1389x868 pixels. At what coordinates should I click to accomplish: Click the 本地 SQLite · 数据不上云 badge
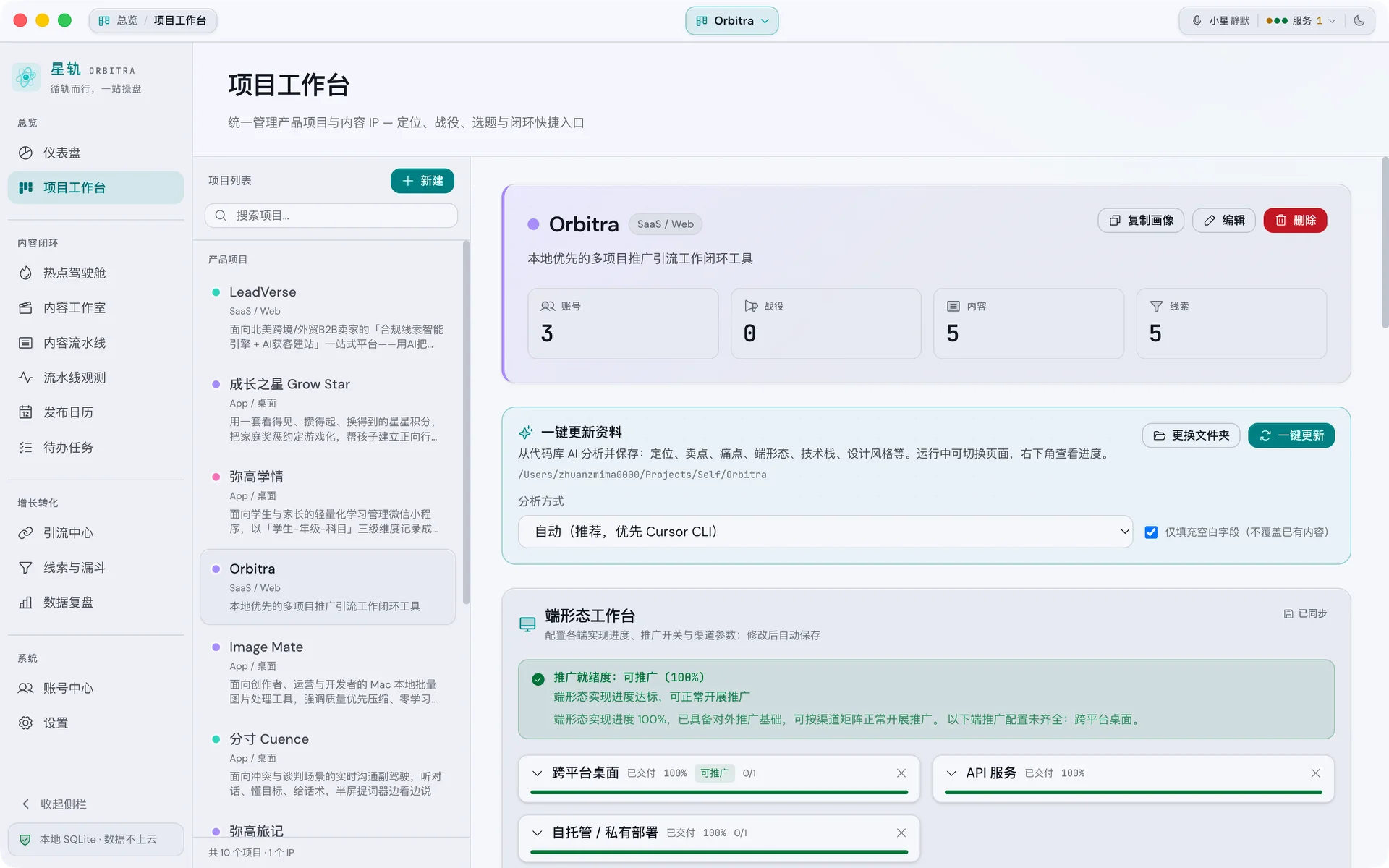coord(95,840)
